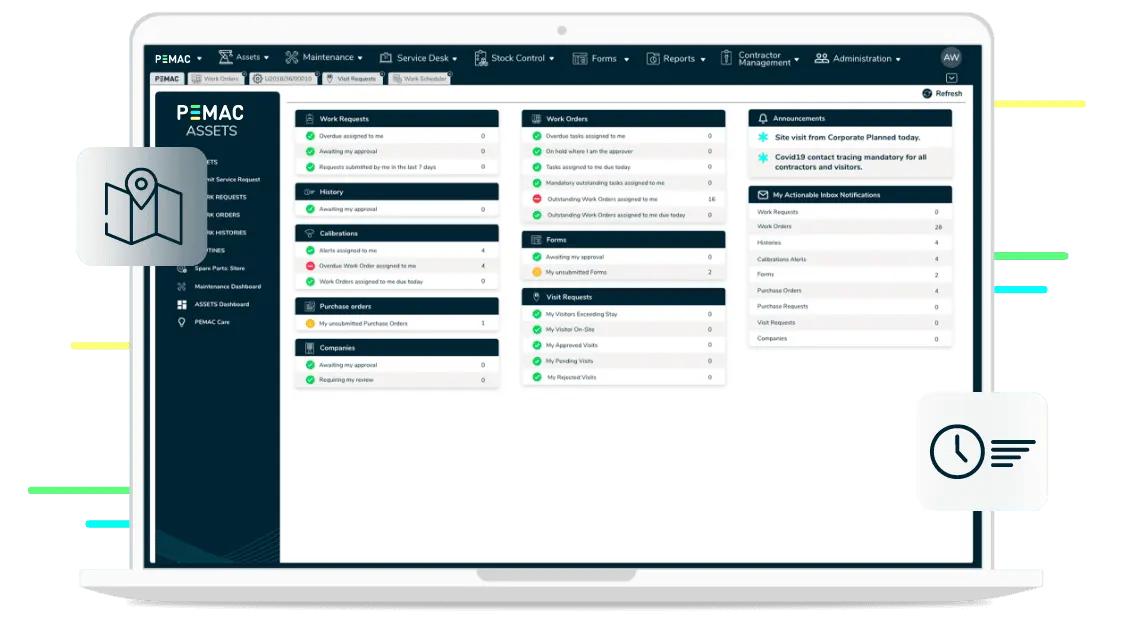Switch to the PEMAC home tab
Image resolution: width=1136 pixels, height=630 pixels.
167,79
